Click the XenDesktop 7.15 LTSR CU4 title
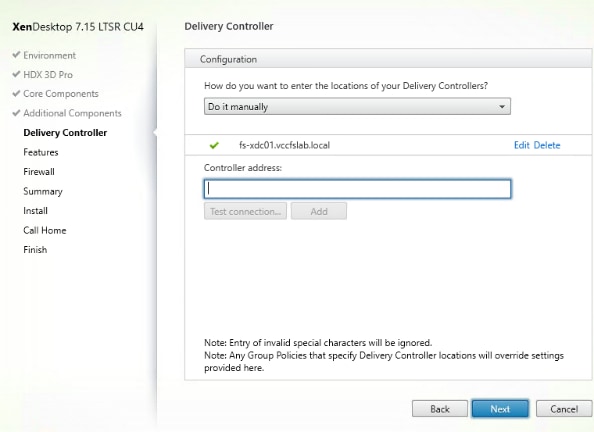This screenshot has height=432, width=594. 78,27
